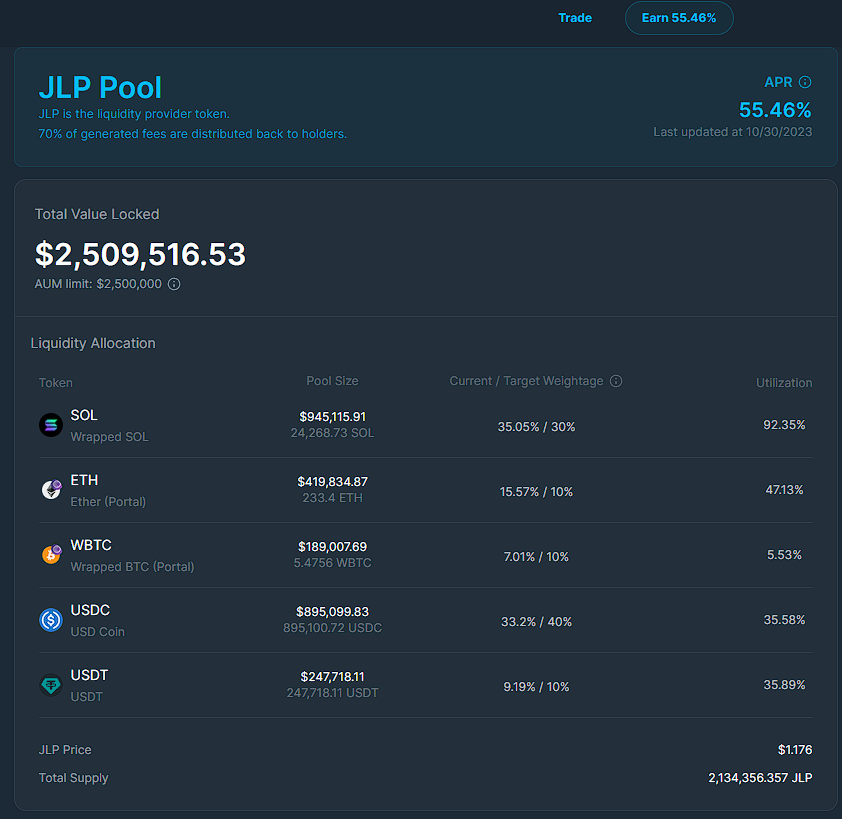Image resolution: width=842 pixels, height=819 pixels.
Task: Click the 47.13% ETH utilization
Action: [x=784, y=490]
